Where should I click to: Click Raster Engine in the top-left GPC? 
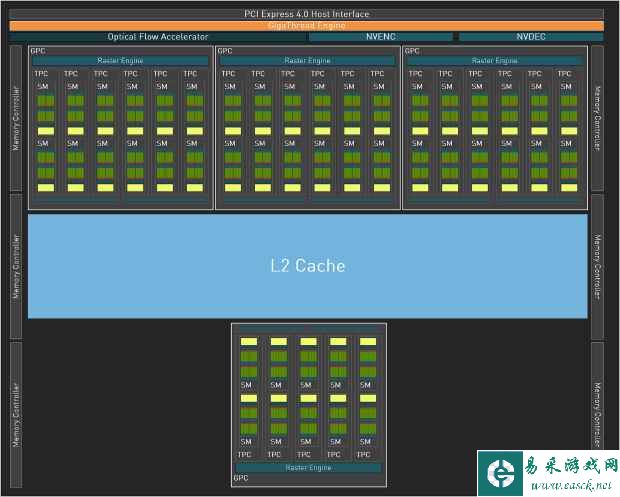pos(120,61)
